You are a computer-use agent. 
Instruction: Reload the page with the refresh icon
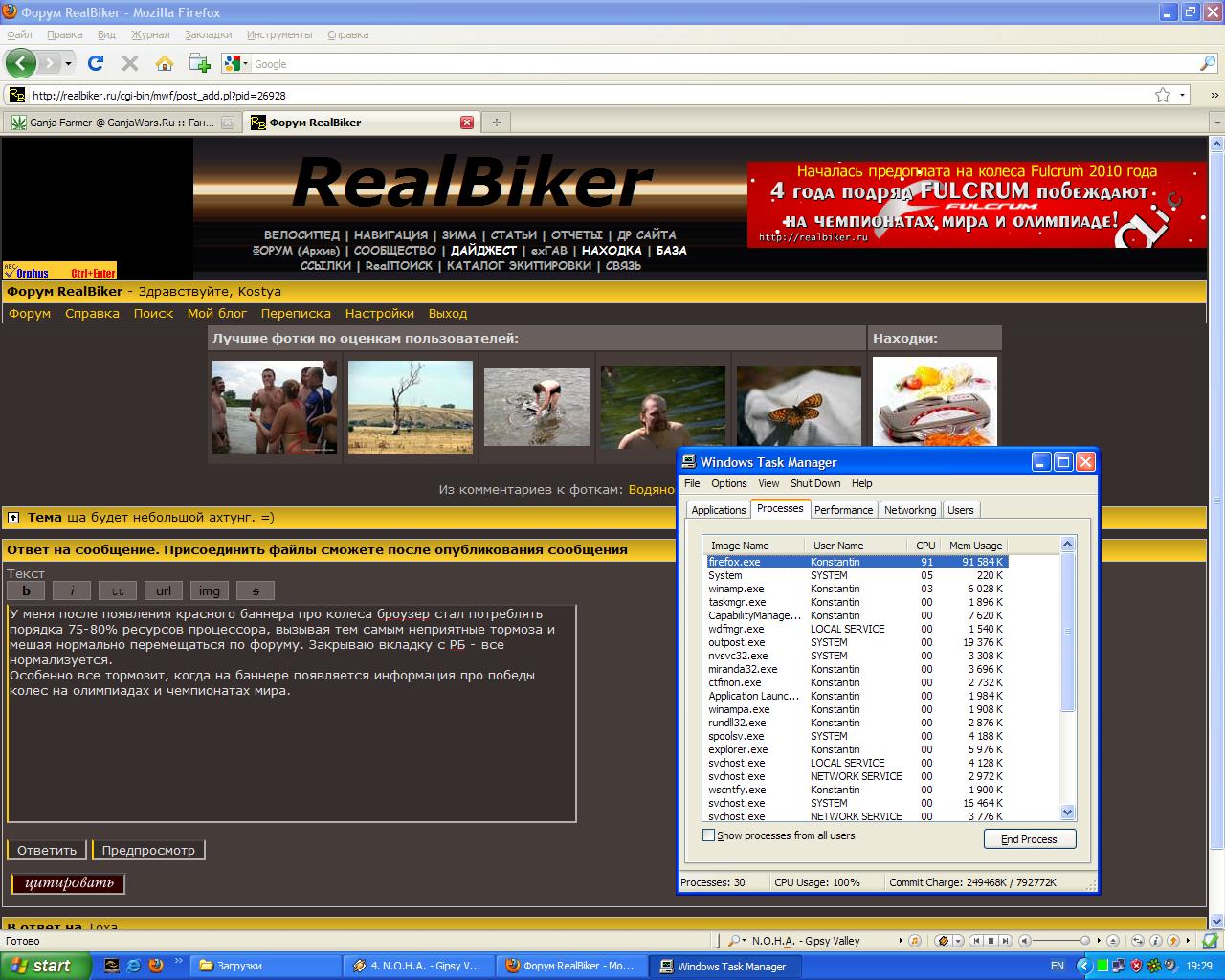[95, 63]
